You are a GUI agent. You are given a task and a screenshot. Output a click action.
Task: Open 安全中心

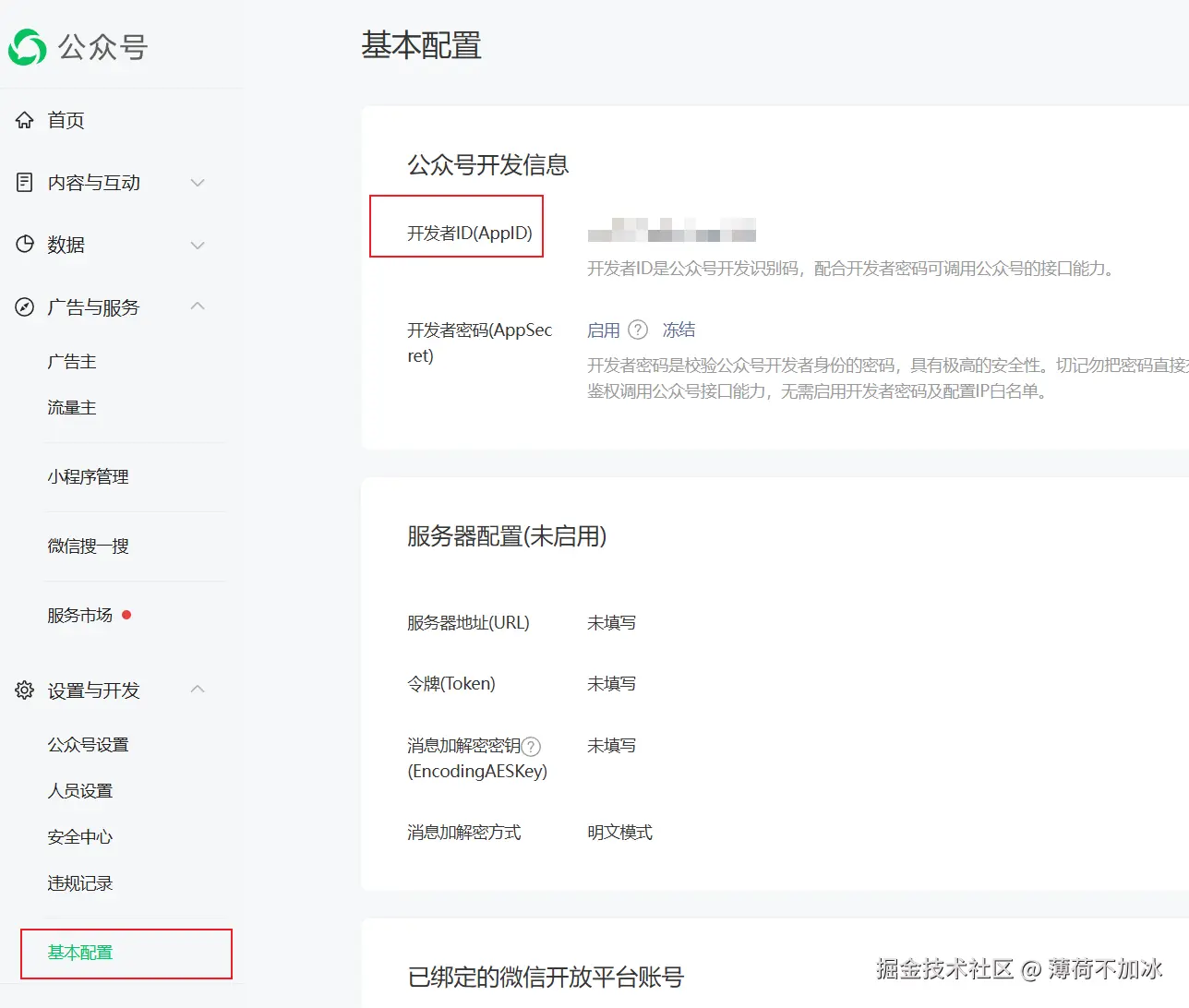coord(79,837)
